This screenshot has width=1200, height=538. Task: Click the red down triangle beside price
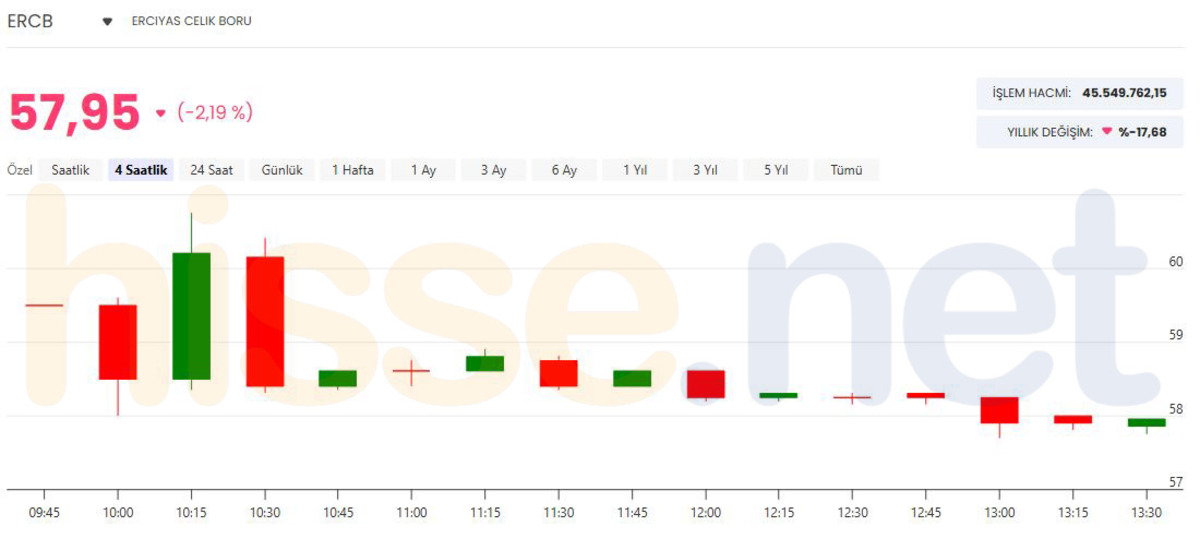[160, 114]
